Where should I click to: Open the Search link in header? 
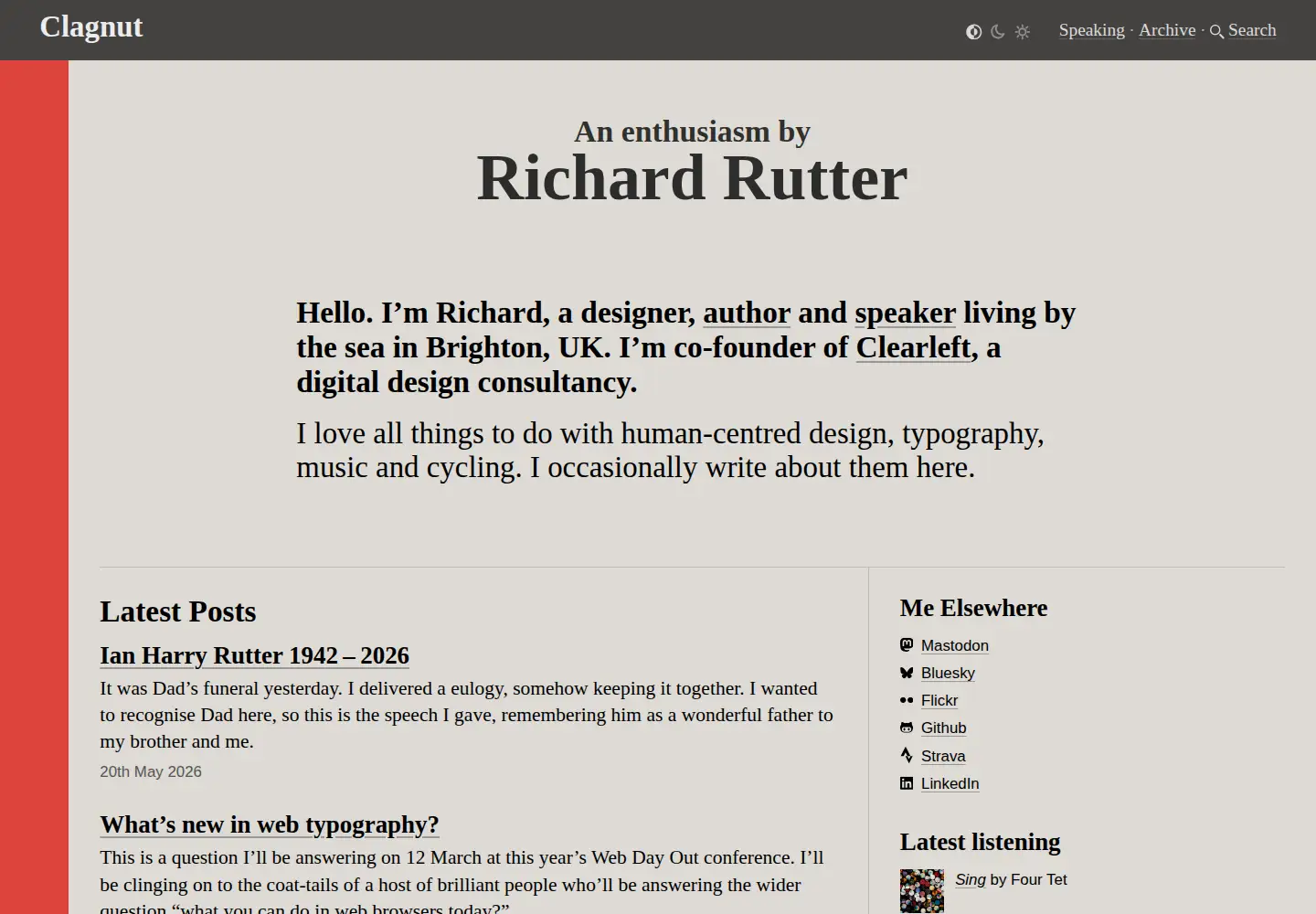point(1252,30)
